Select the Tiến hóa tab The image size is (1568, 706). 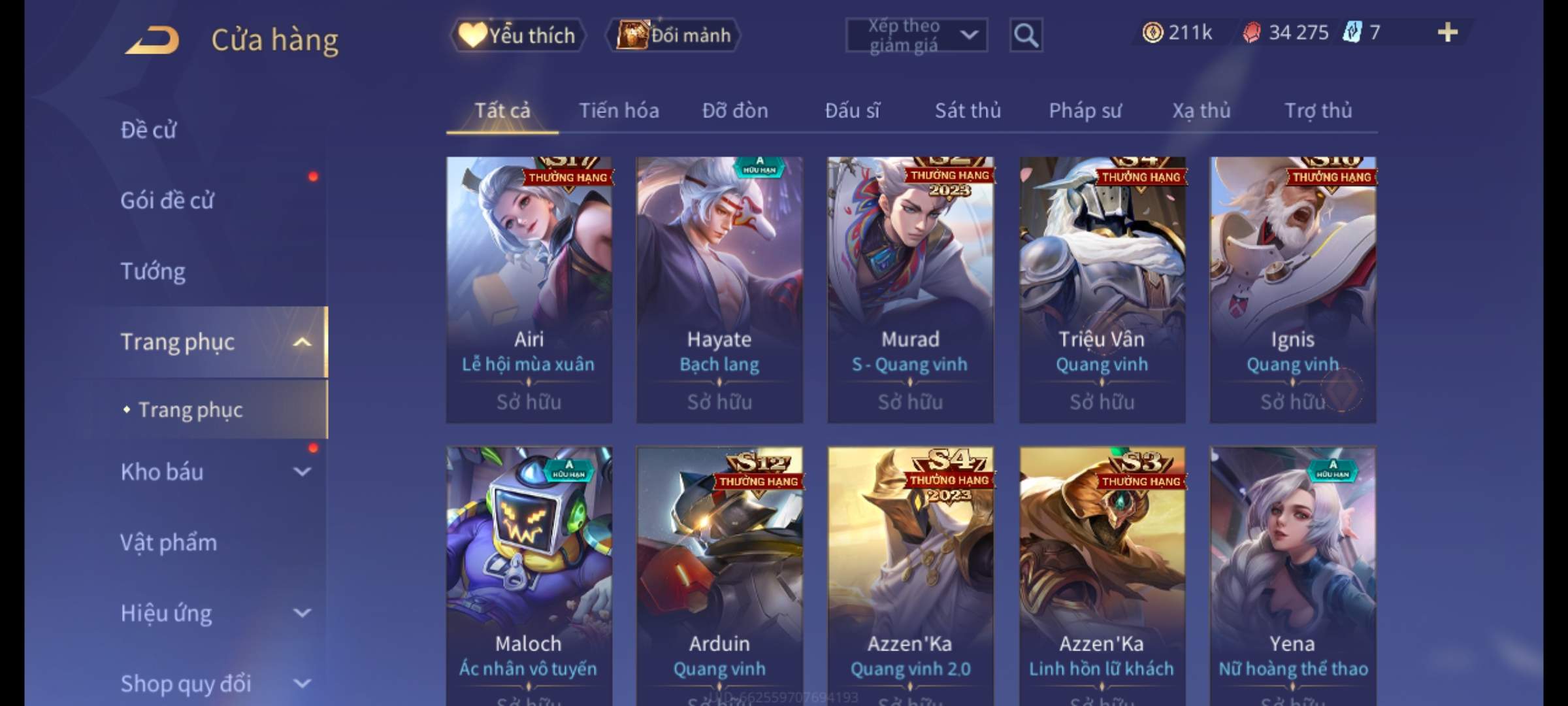tap(619, 110)
